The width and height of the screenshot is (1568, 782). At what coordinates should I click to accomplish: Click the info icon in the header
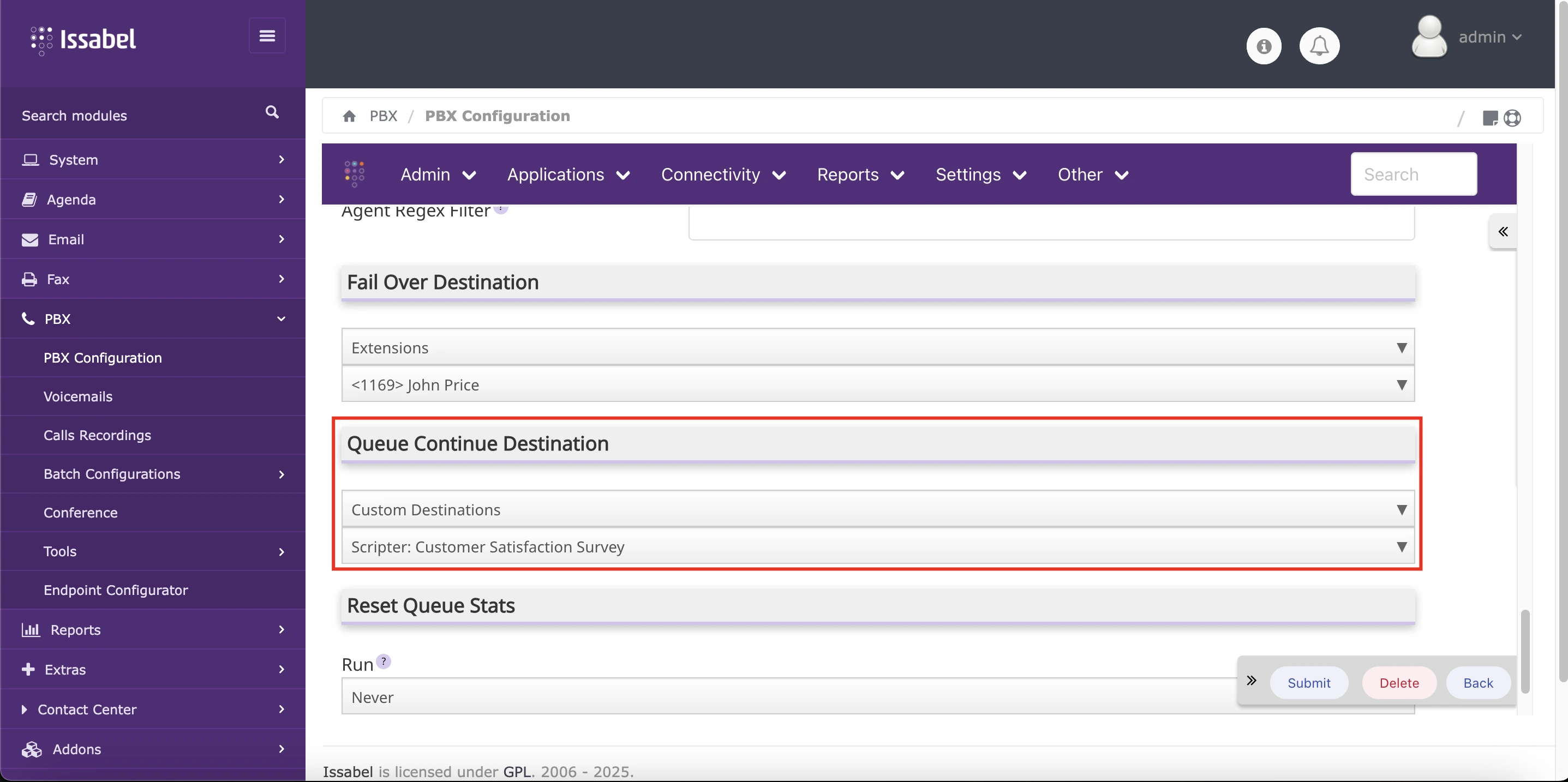pos(1264,45)
